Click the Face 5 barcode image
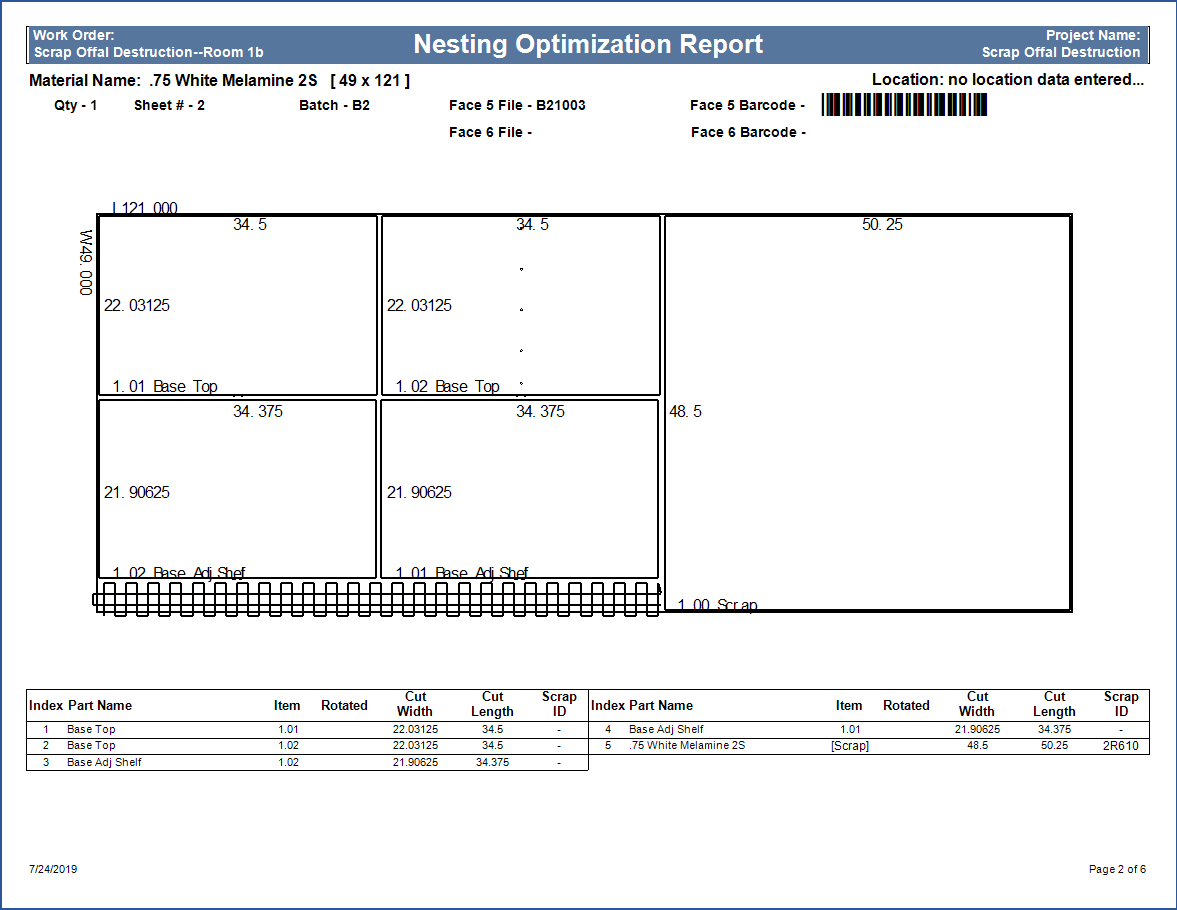This screenshot has height=910, width=1177. tap(904, 105)
